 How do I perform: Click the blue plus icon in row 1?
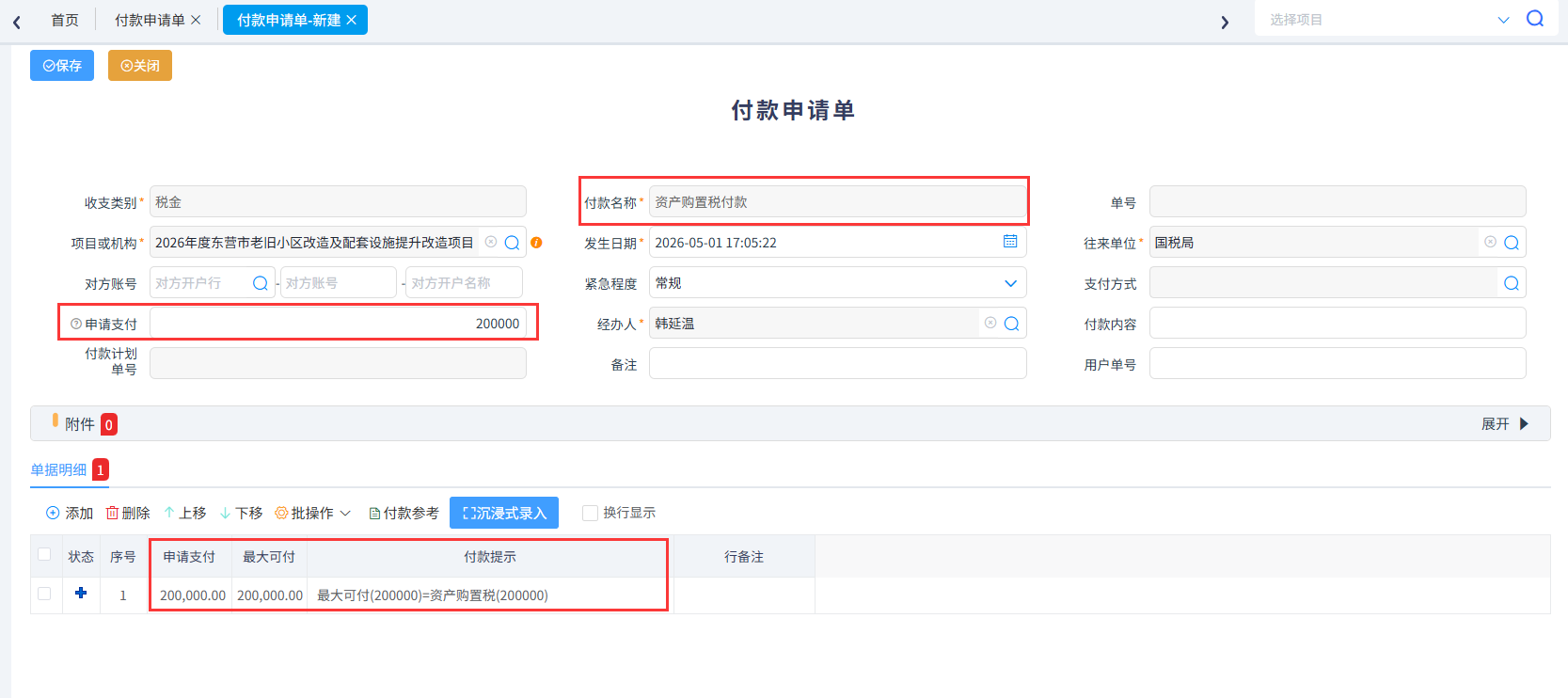tap(81, 593)
